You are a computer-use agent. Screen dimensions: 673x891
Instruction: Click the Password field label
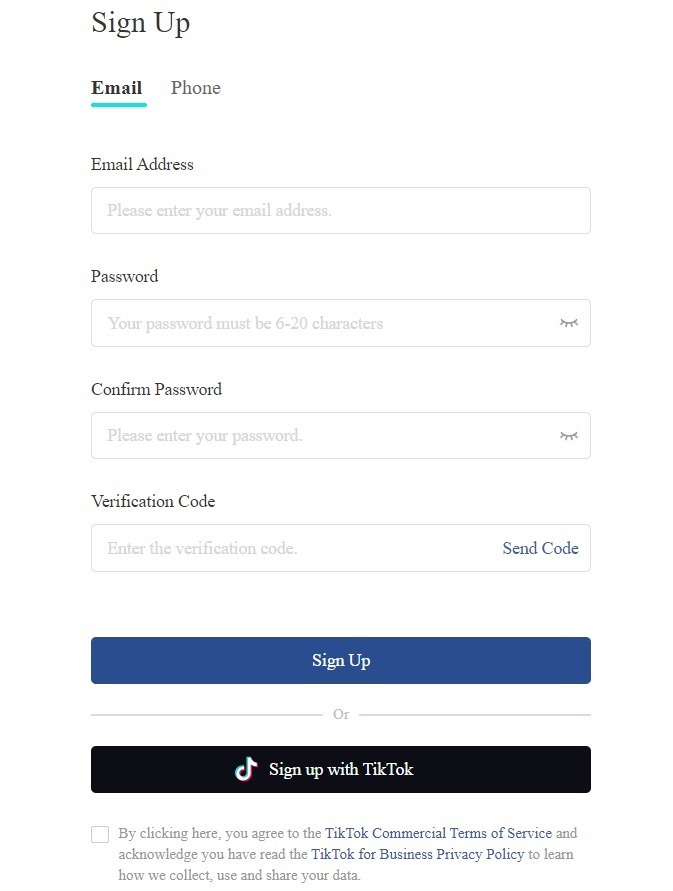(x=124, y=276)
